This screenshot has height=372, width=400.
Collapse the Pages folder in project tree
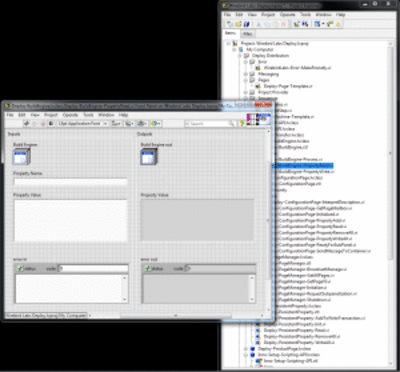(x=246, y=80)
